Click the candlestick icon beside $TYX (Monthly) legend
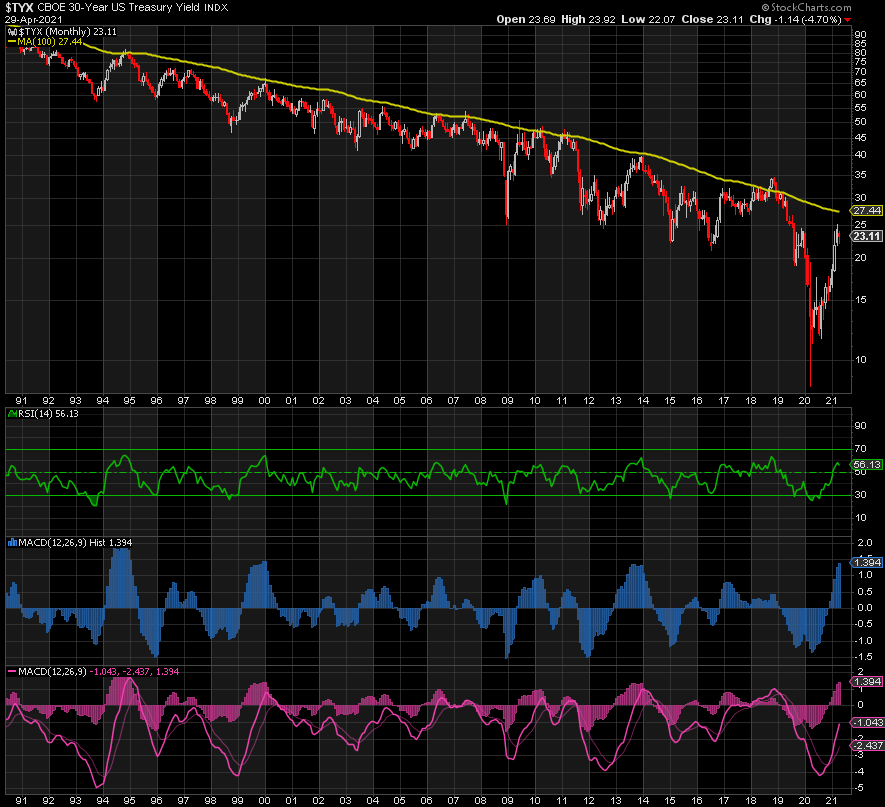Image resolution: width=885 pixels, height=807 pixels. click(x=12, y=32)
